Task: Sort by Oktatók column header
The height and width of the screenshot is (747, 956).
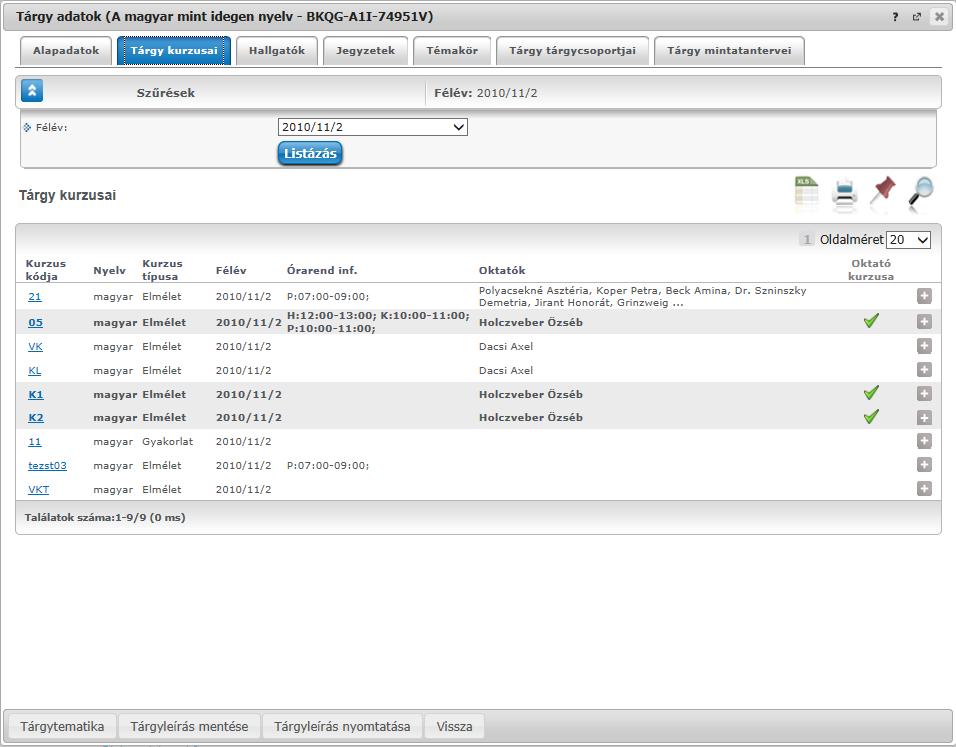Action: (502, 270)
